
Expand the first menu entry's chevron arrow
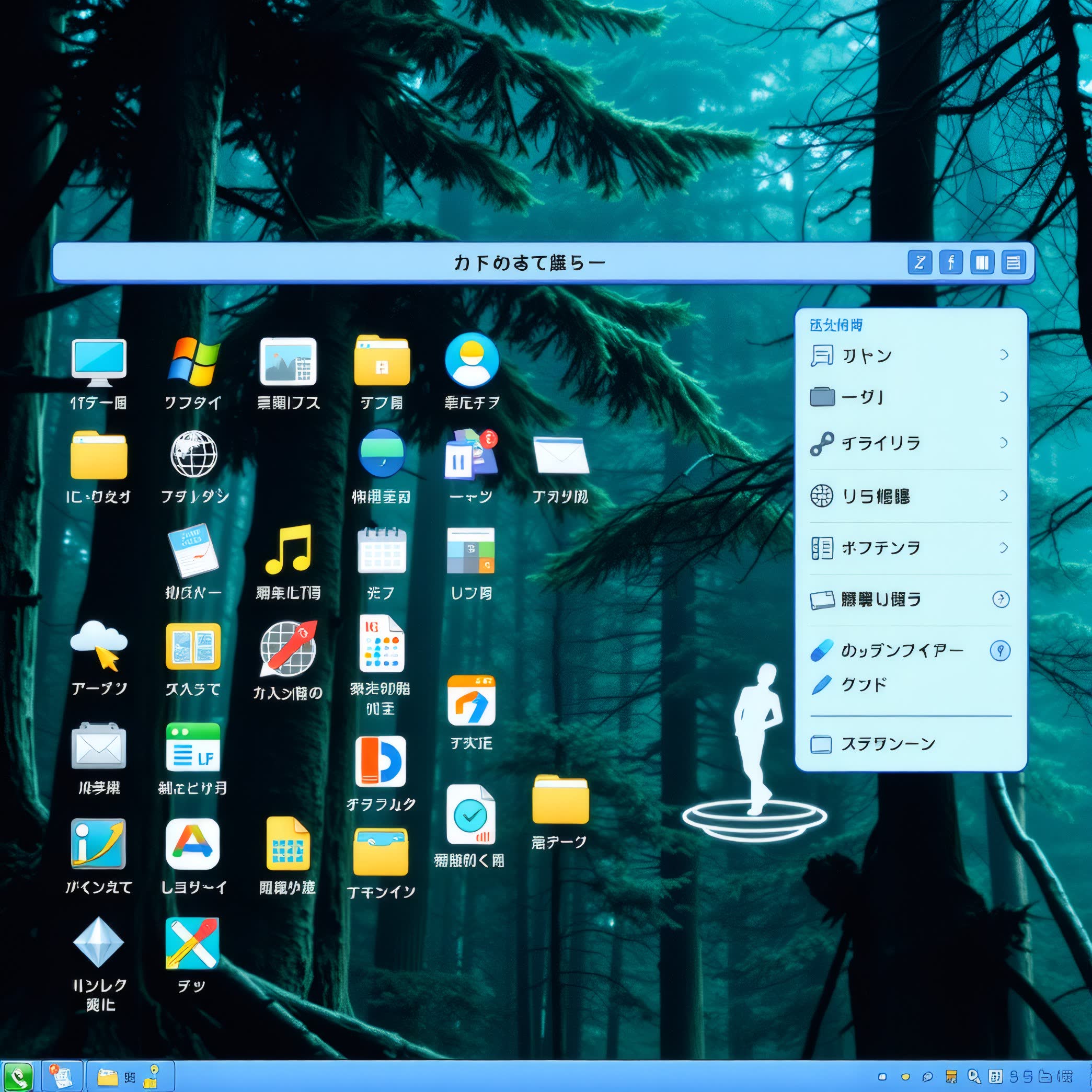pyautogui.click(x=1003, y=355)
